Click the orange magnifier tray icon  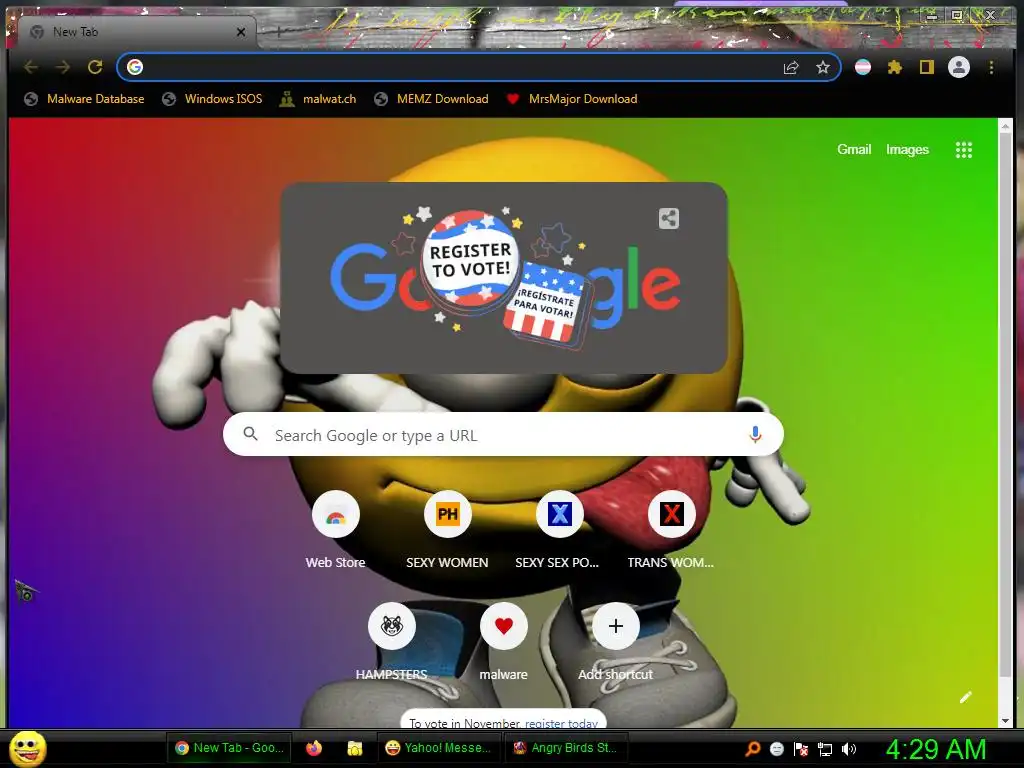(x=753, y=749)
